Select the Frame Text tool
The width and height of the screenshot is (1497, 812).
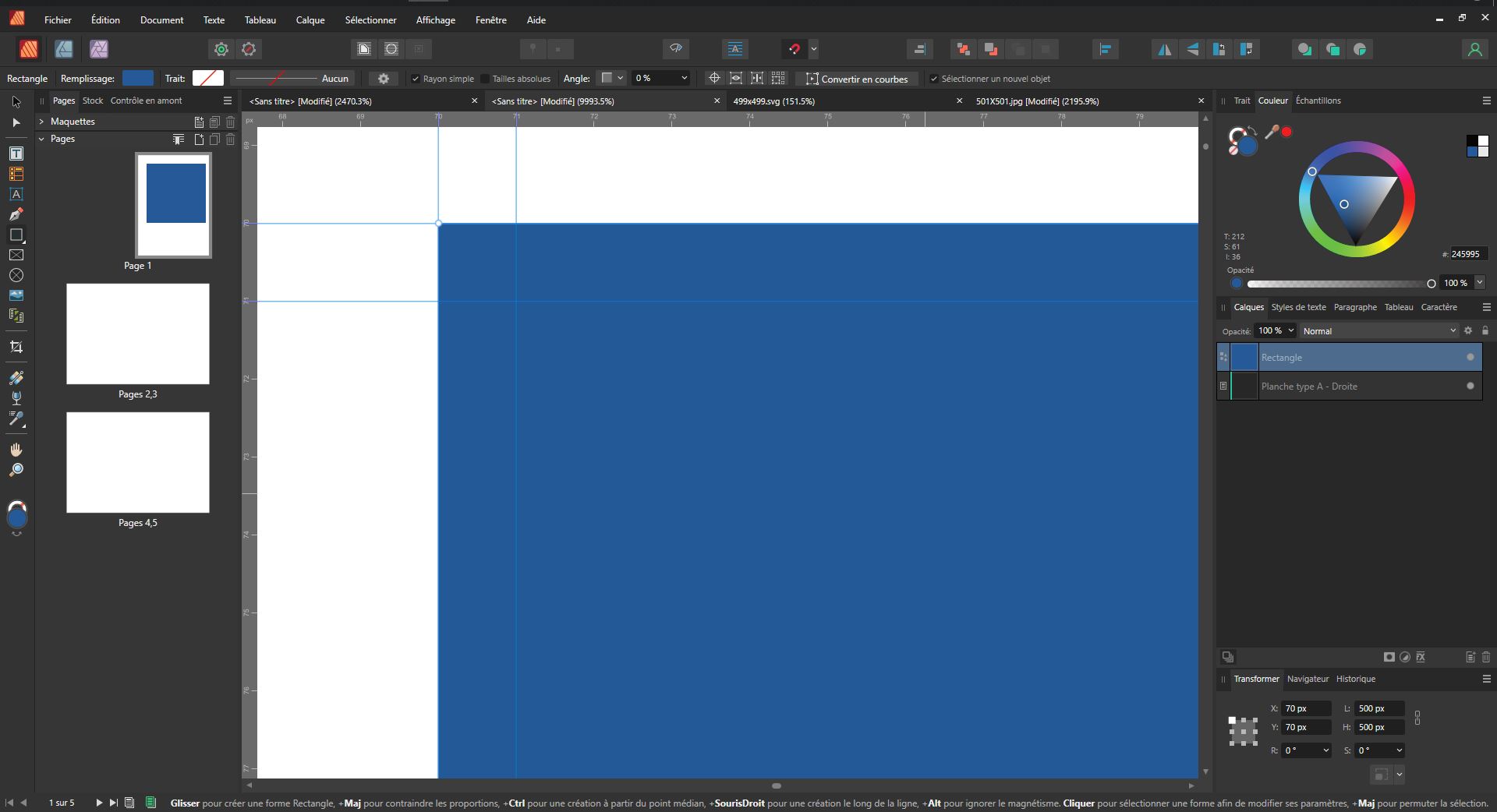[x=16, y=154]
